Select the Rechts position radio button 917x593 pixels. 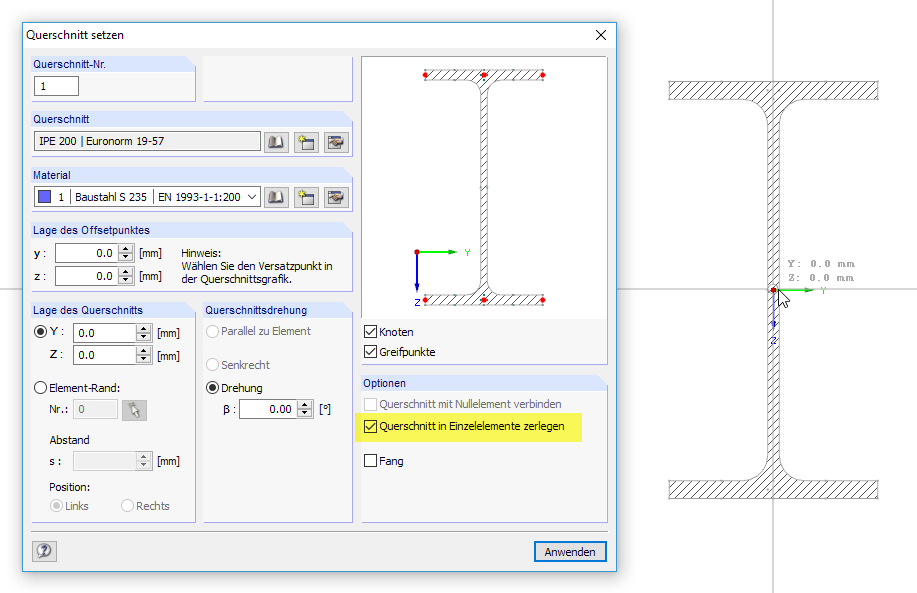tap(127, 506)
